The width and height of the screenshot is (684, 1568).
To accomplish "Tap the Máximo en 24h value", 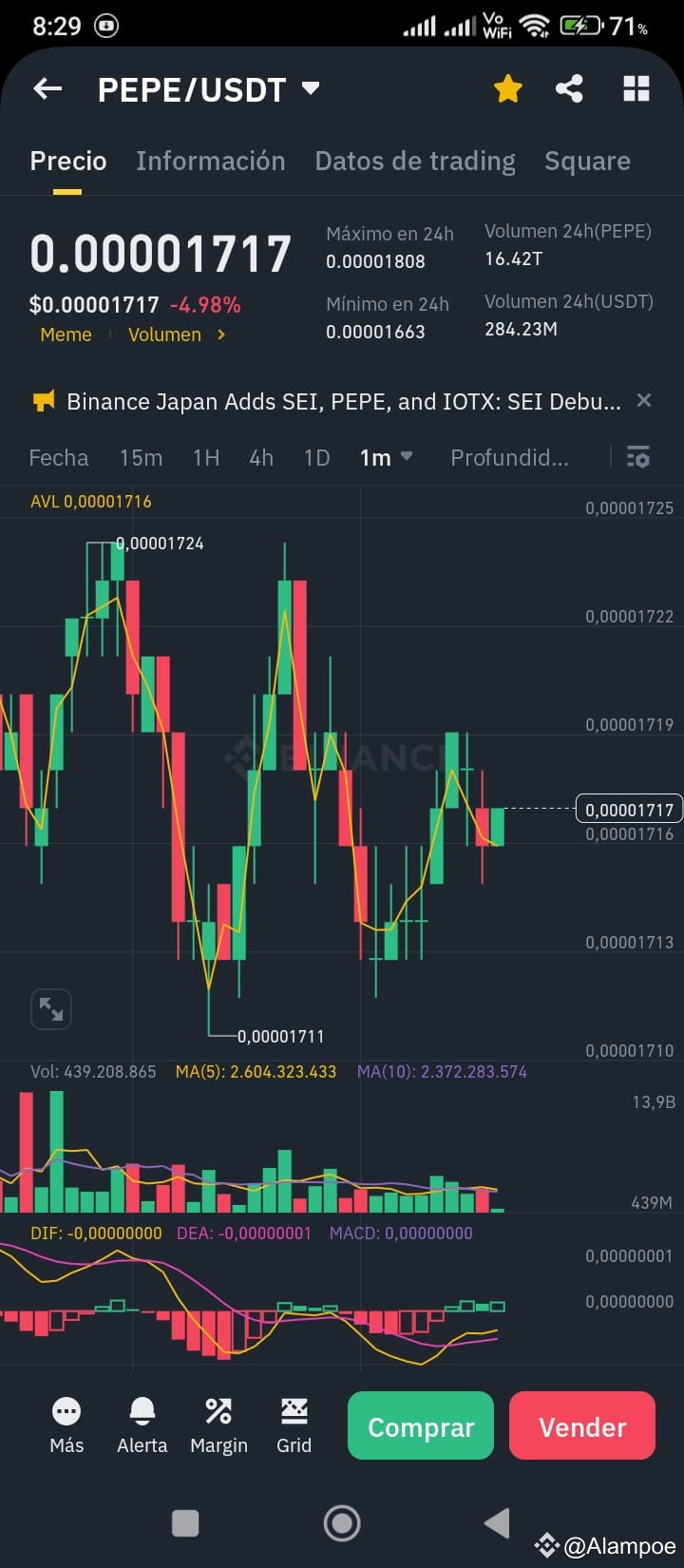I will [x=375, y=261].
